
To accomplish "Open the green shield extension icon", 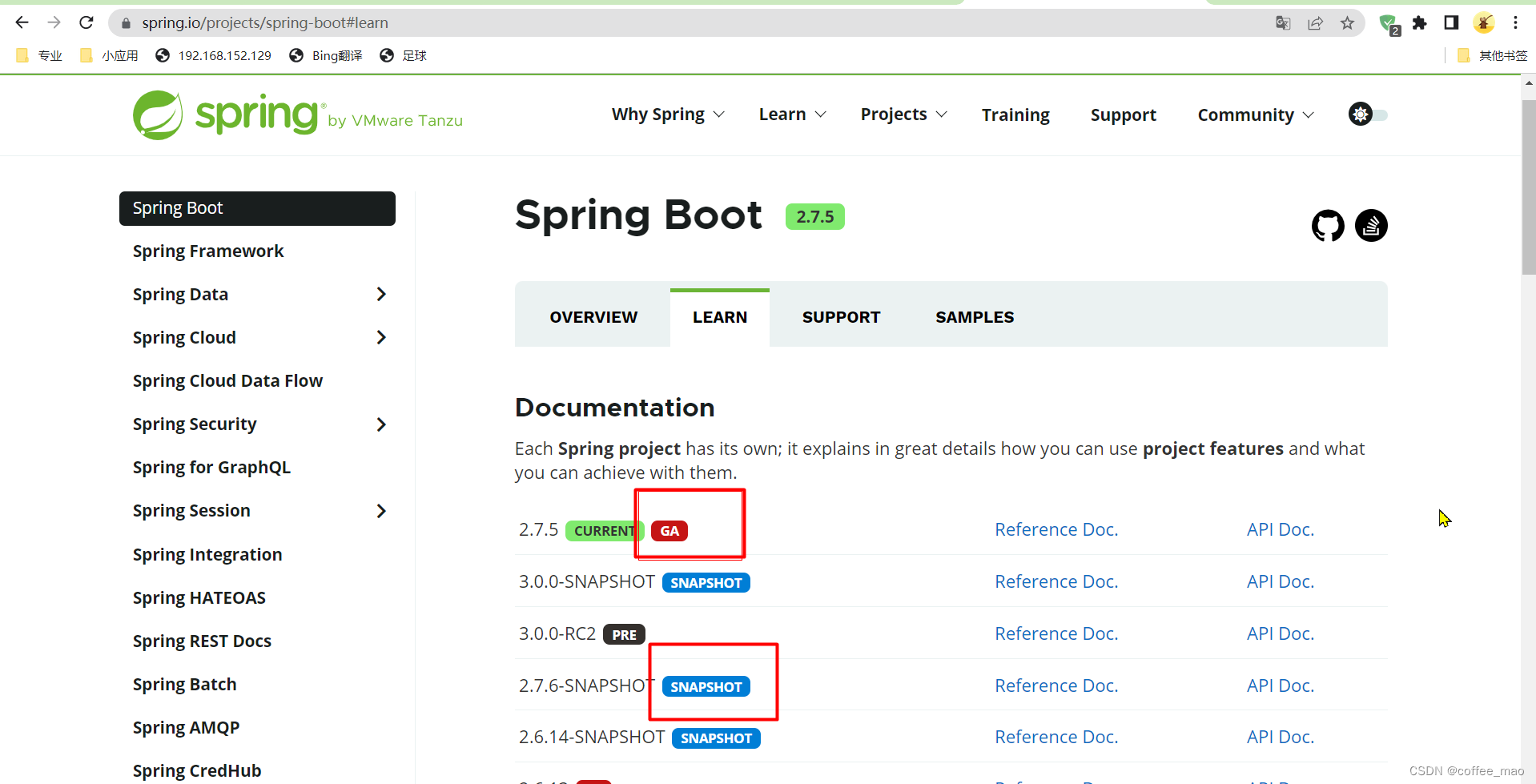I will point(1389,24).
